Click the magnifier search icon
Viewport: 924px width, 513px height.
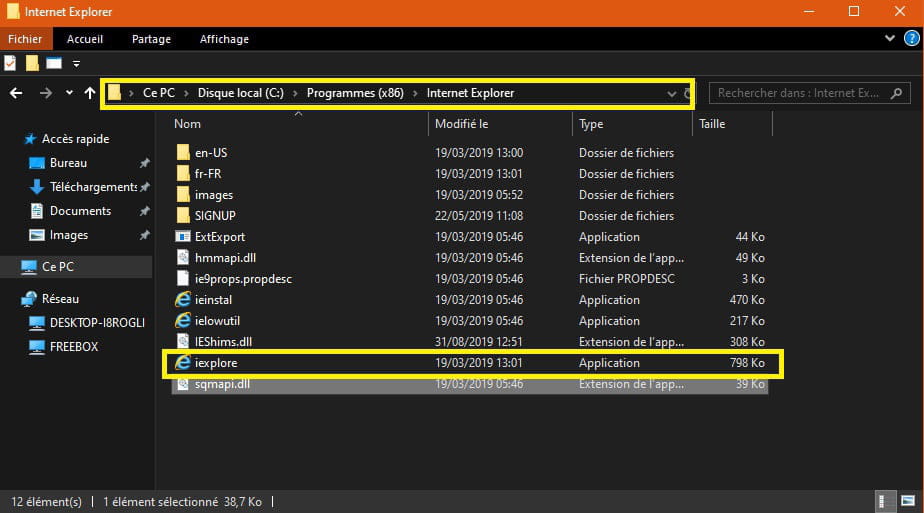click(x=896, y=93)
